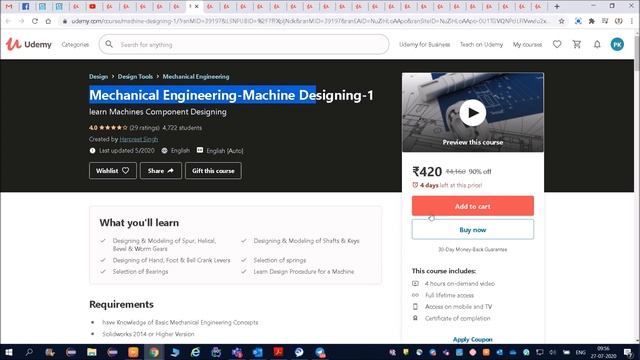Switch to Chrome in the taskbar
The width and height of the screenshot is (640, 360).
(154, 352)
